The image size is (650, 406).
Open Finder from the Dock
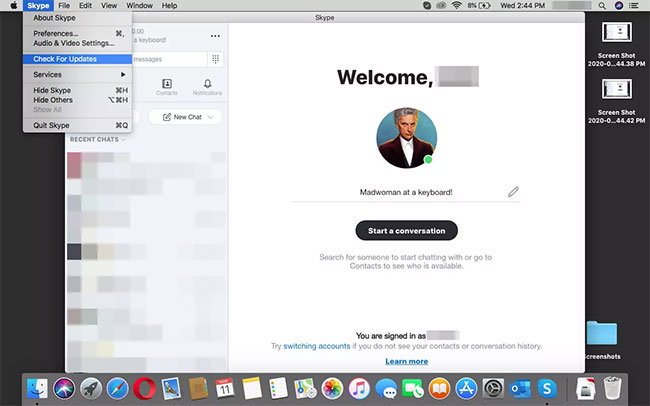pyautogui.click(x=37, y=389)
